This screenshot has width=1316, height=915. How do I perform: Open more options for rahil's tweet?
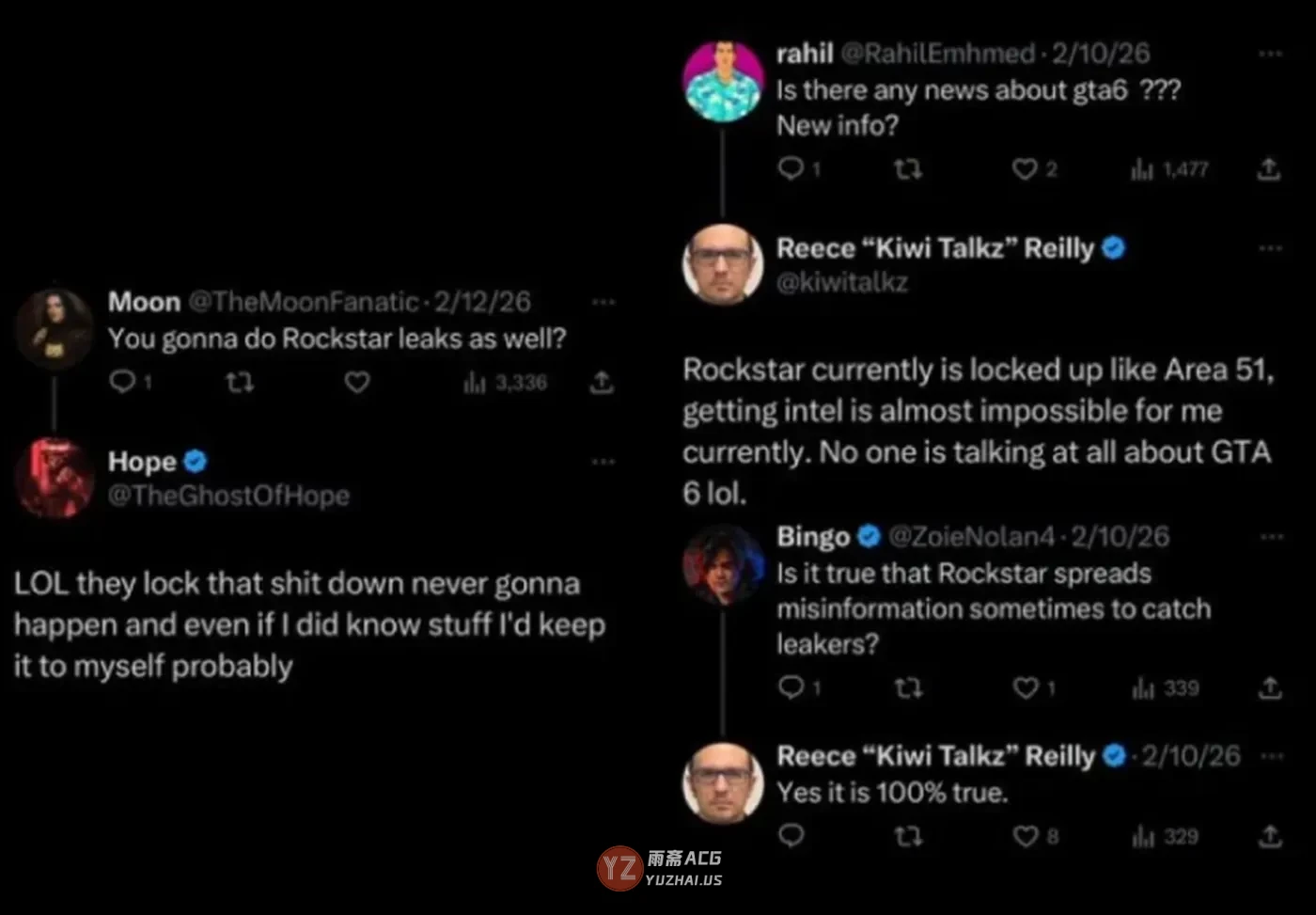click(1270, 54)
